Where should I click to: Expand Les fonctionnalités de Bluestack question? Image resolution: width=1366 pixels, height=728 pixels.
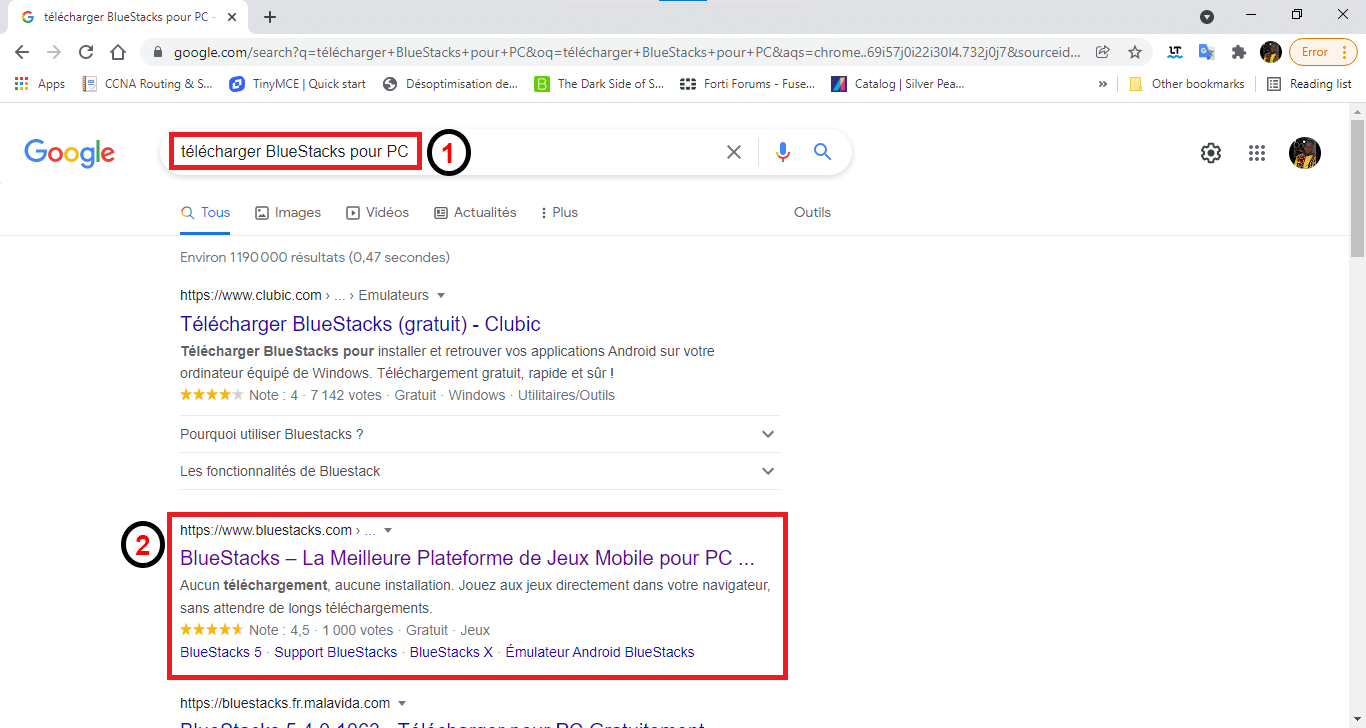[479, 471]
